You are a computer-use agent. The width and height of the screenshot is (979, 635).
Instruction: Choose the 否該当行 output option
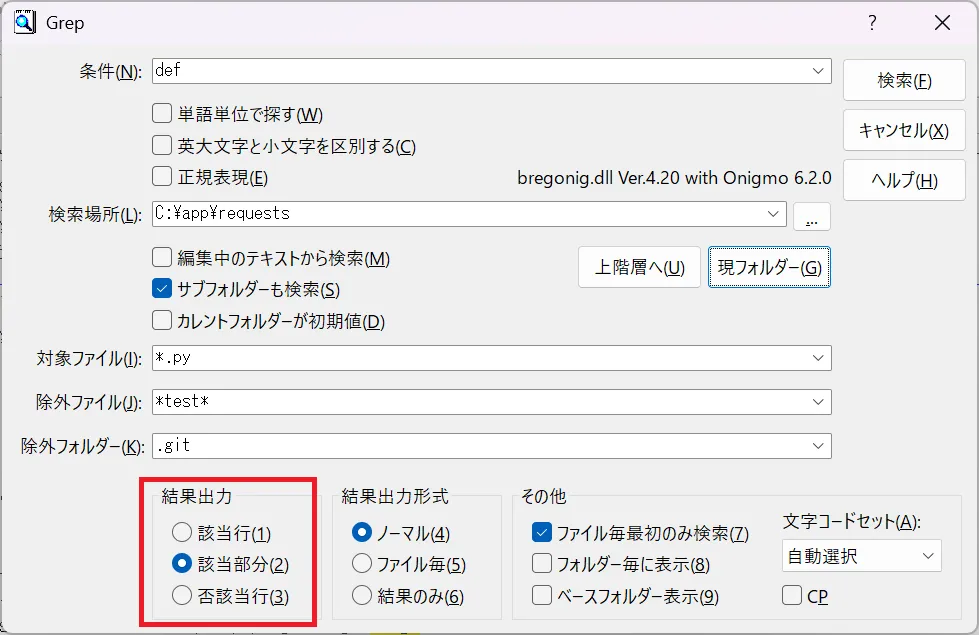tap(181, 596)
